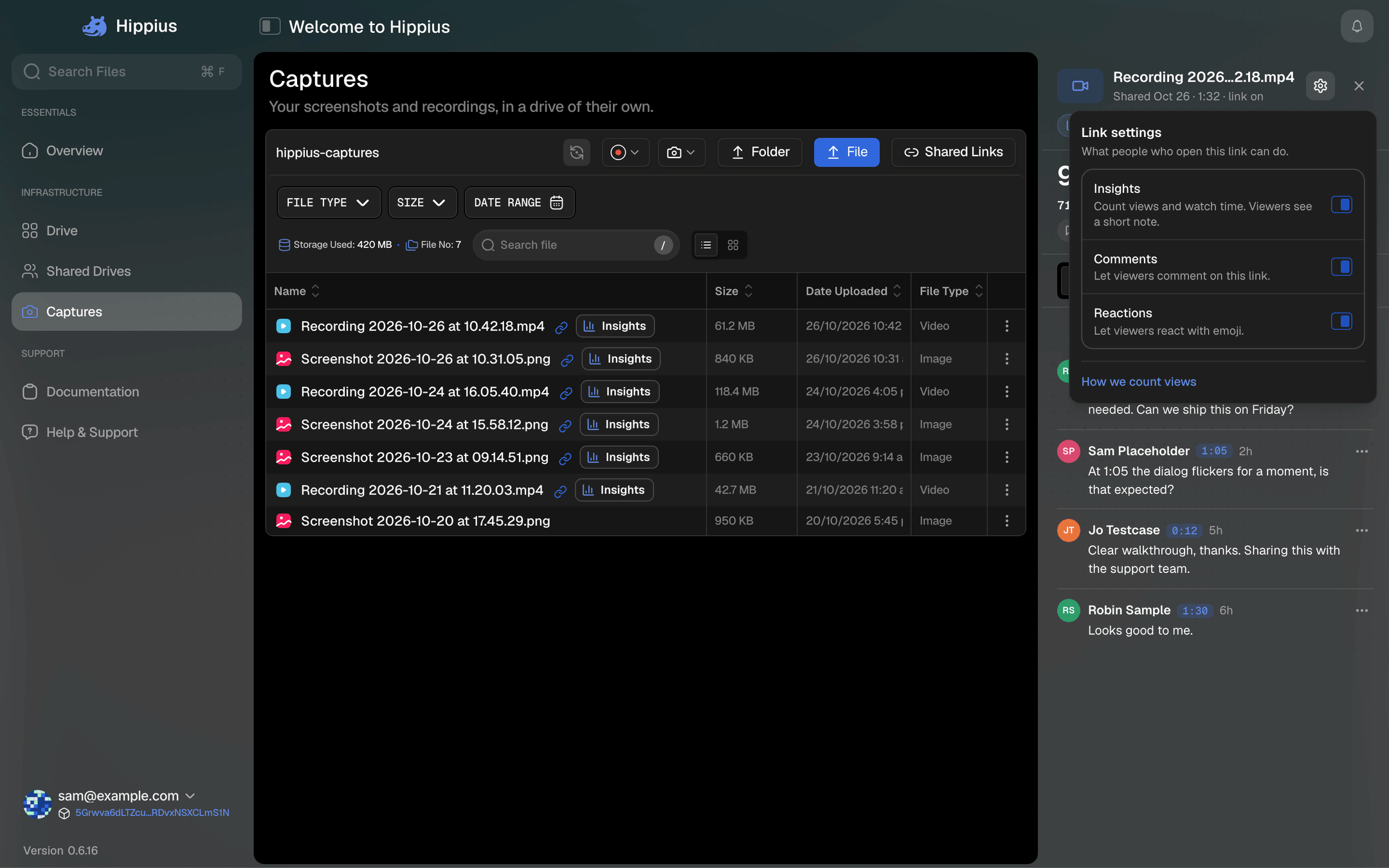Screen dimensions: 1389x868
Task: Click the refresh sync icon next to hippius-captures
Action: 577,152
